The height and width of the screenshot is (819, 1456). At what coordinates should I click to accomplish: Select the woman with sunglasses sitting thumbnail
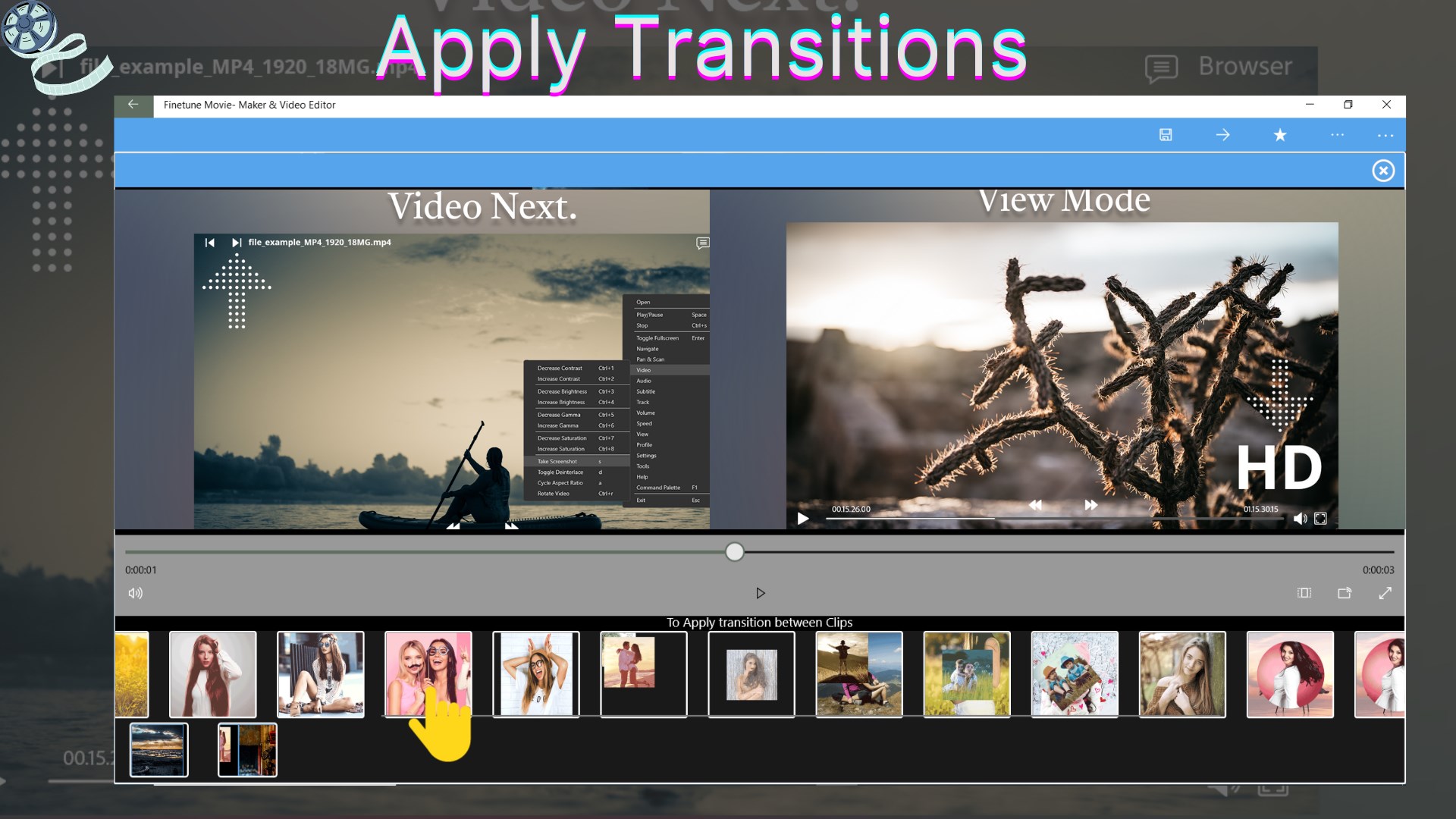click(320, 674)
